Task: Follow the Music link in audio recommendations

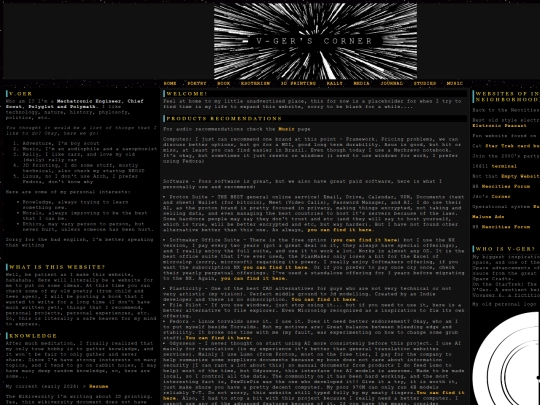Action: [286, 129]
